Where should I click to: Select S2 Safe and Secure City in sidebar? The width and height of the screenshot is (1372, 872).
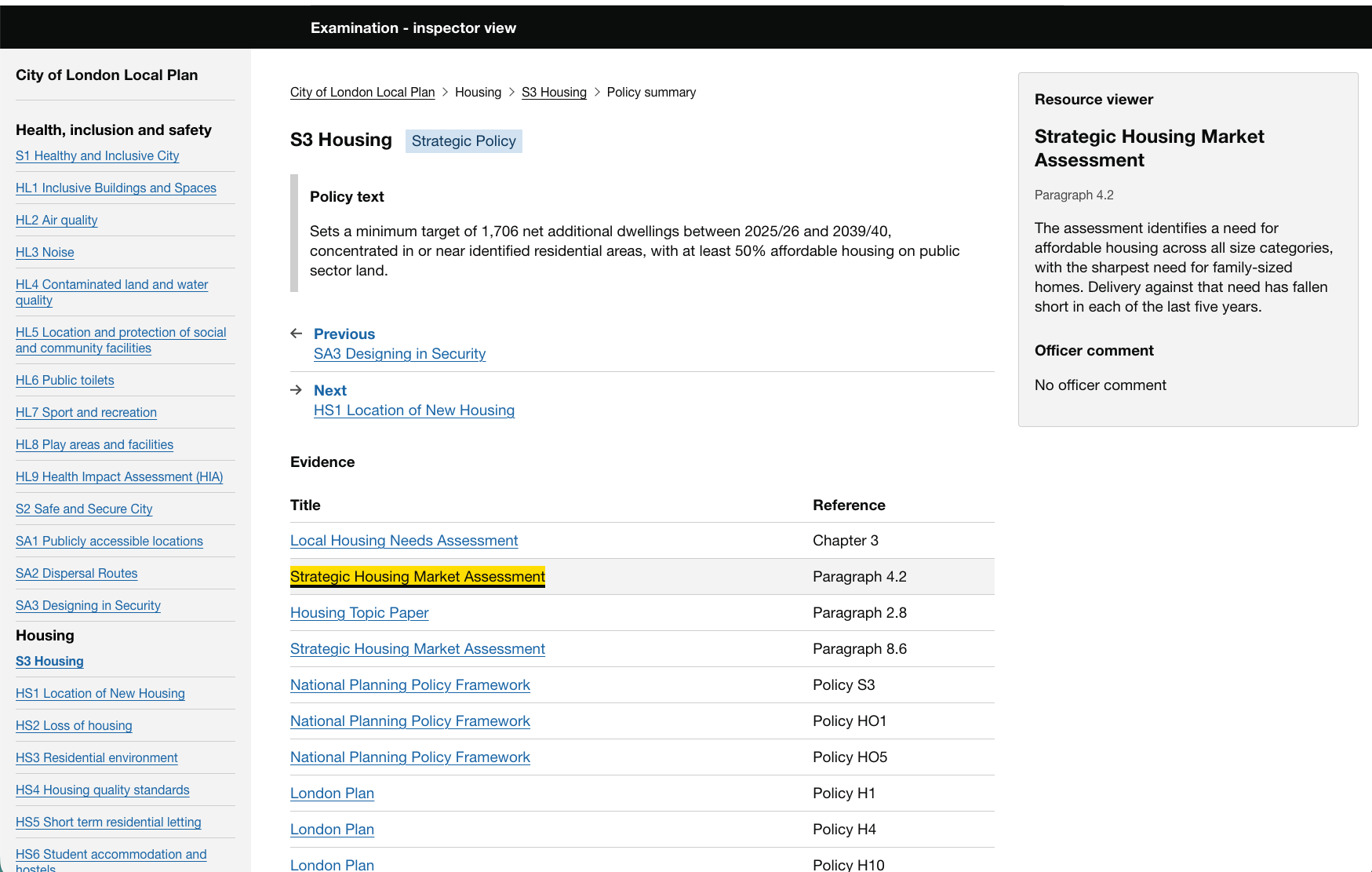[x=84, y=509]
